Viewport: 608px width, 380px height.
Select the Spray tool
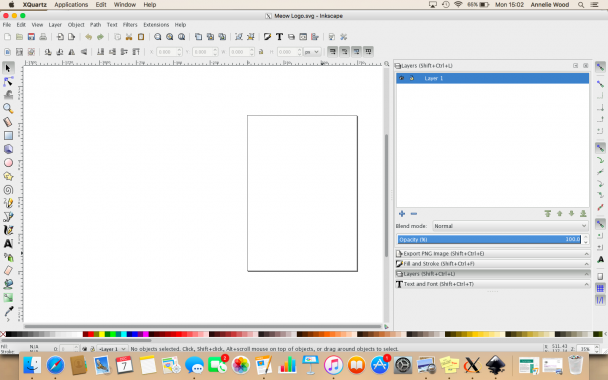click(8, 257)
